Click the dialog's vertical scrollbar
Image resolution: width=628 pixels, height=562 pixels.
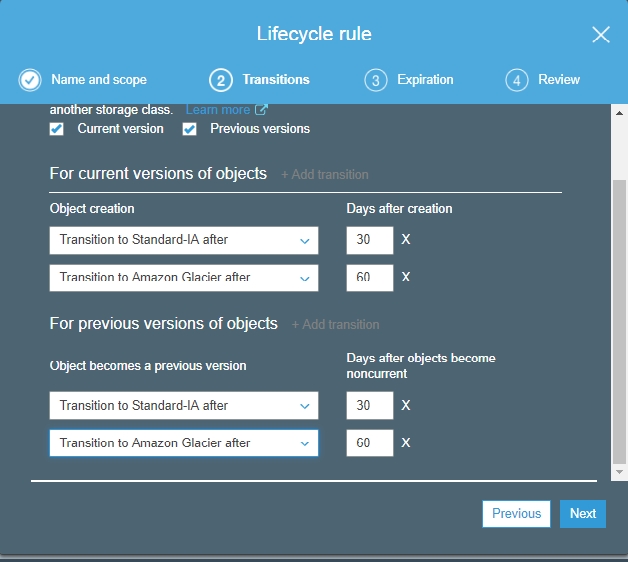point(619,320)
